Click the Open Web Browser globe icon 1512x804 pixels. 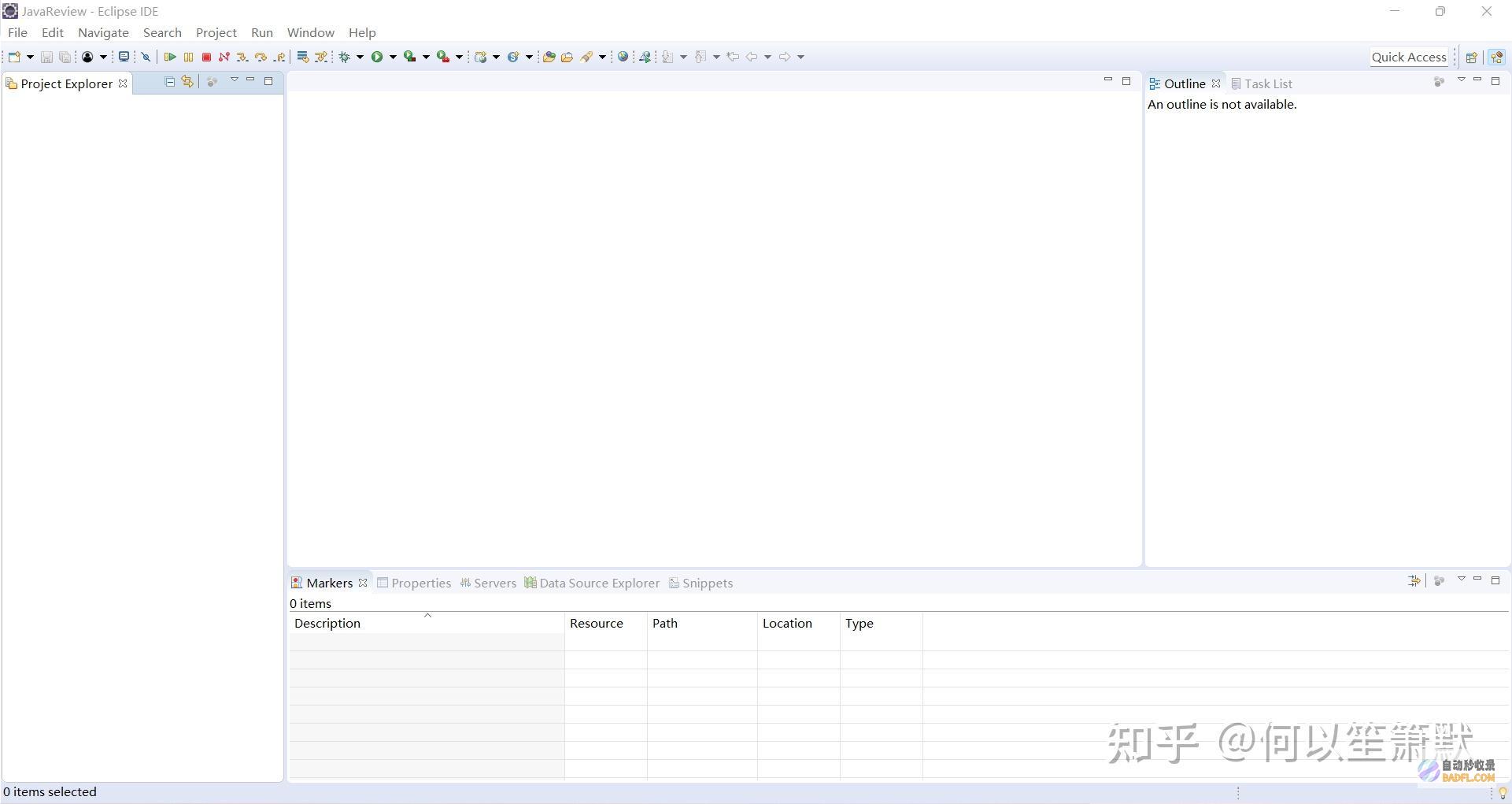623,57
